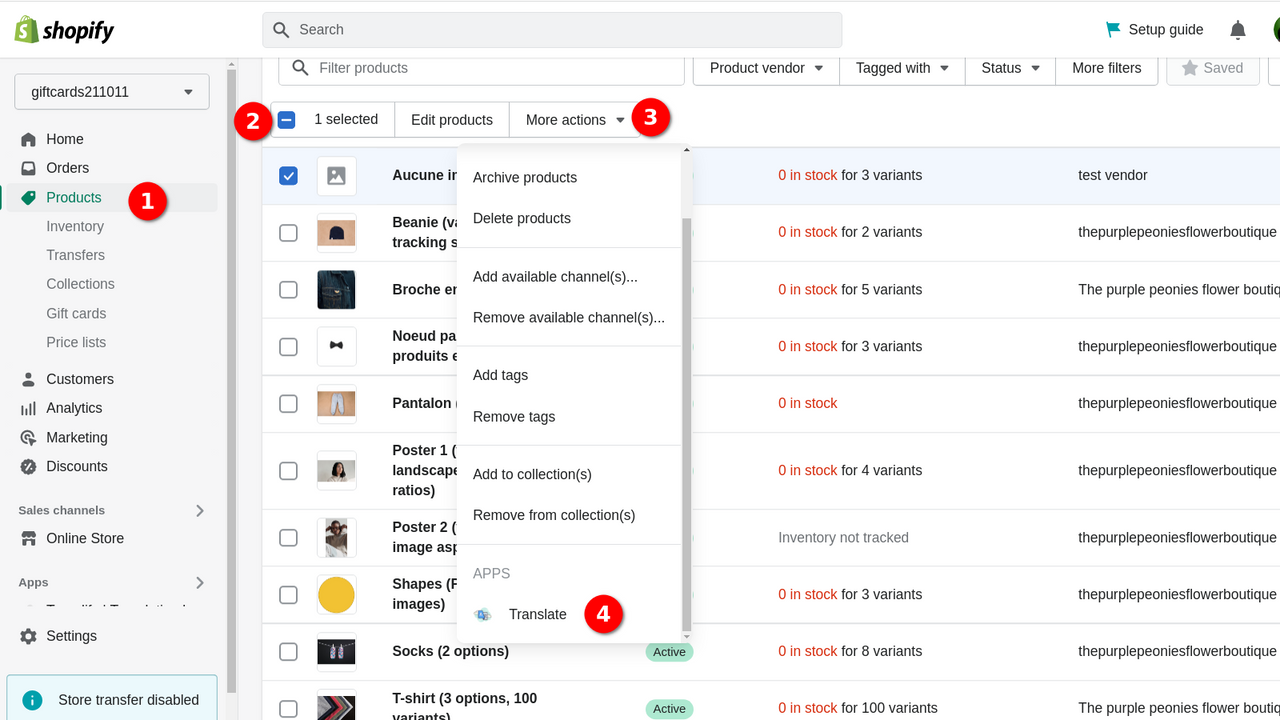This screenshot has height=720, width=1280.
Task: Click the Filter products input field
Action: [x=481, y=68]
